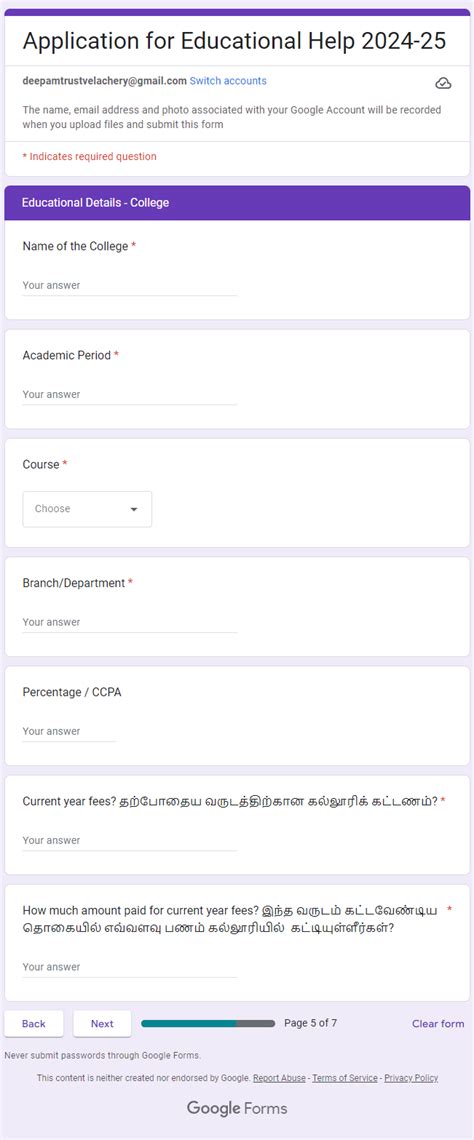
Task: Go to the Next page
Action: click(x=103, y=1024)
